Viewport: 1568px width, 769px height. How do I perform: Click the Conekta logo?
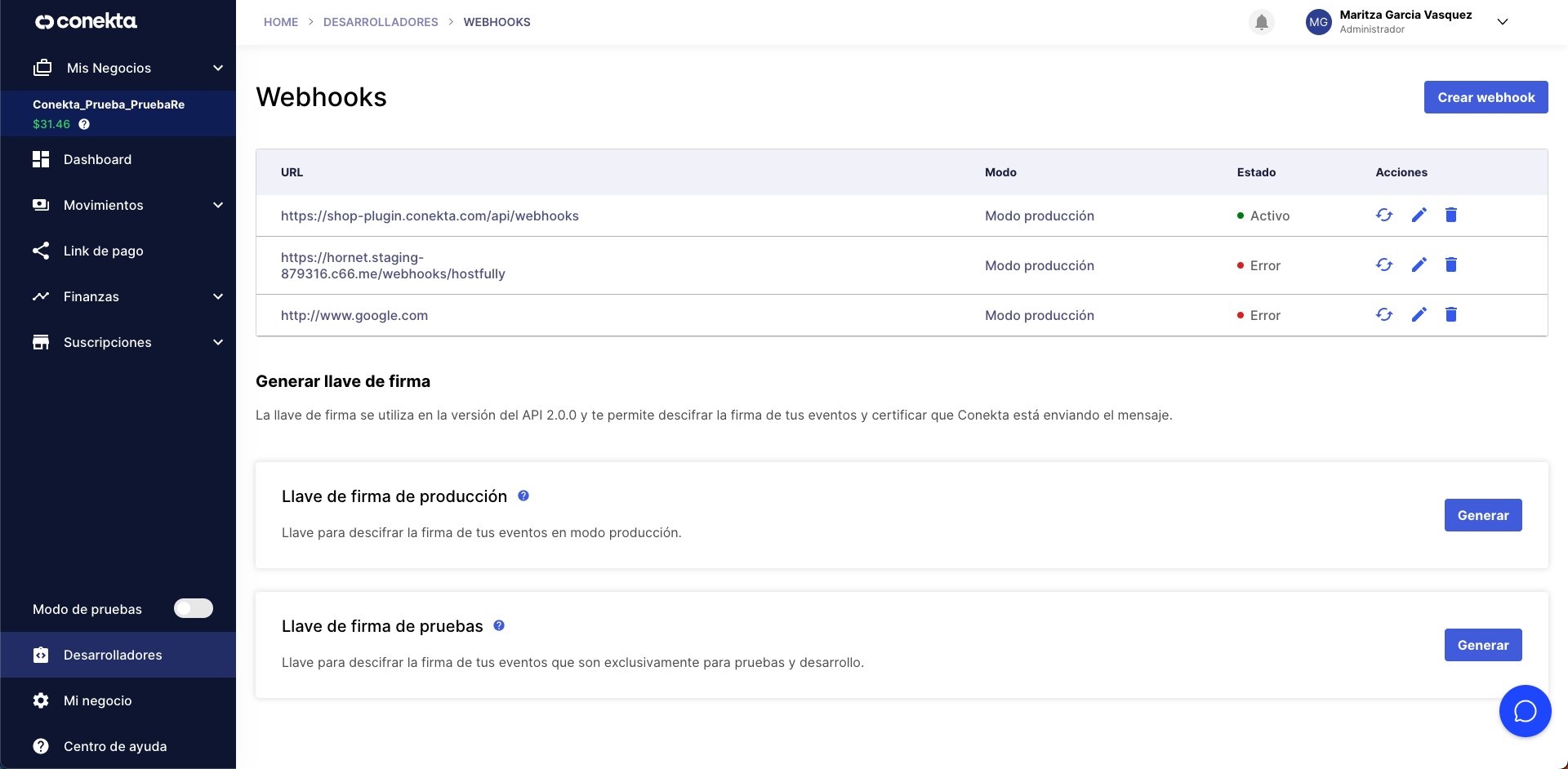pyautogui.click(x=85, y=21)
